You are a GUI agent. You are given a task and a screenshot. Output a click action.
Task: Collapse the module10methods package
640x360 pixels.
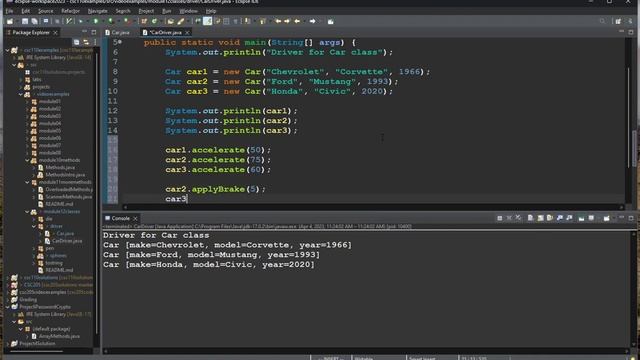click(x=27, y=160)
